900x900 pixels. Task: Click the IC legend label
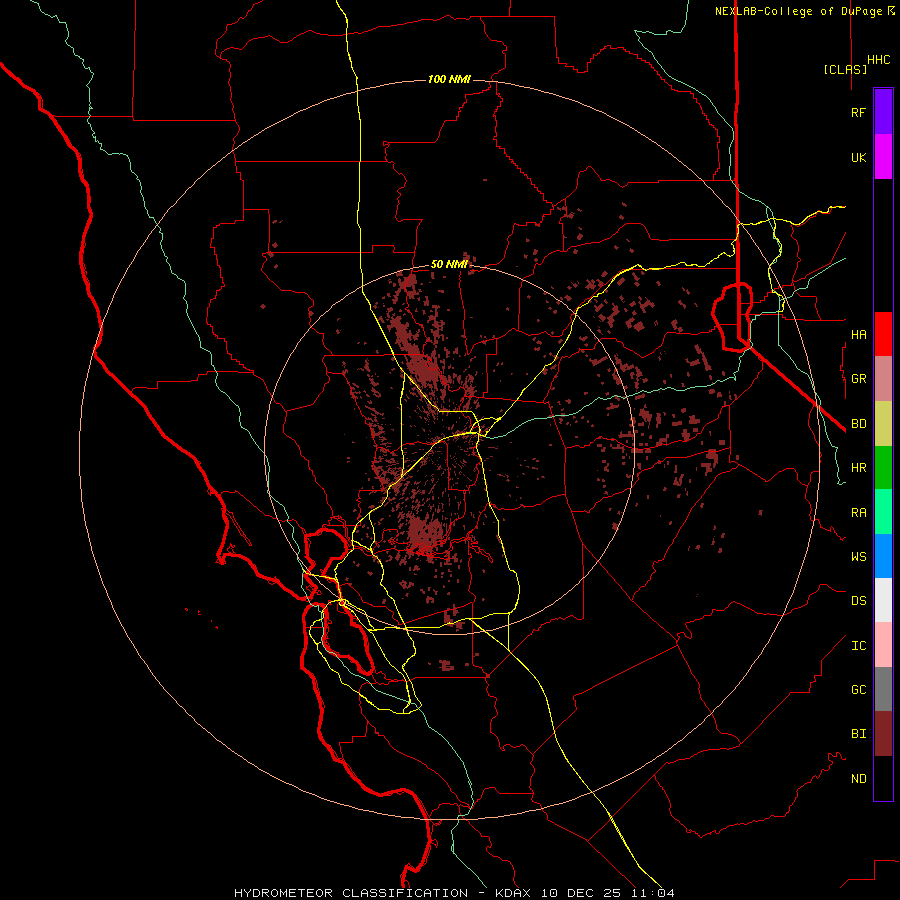click(x=858, y=646)
